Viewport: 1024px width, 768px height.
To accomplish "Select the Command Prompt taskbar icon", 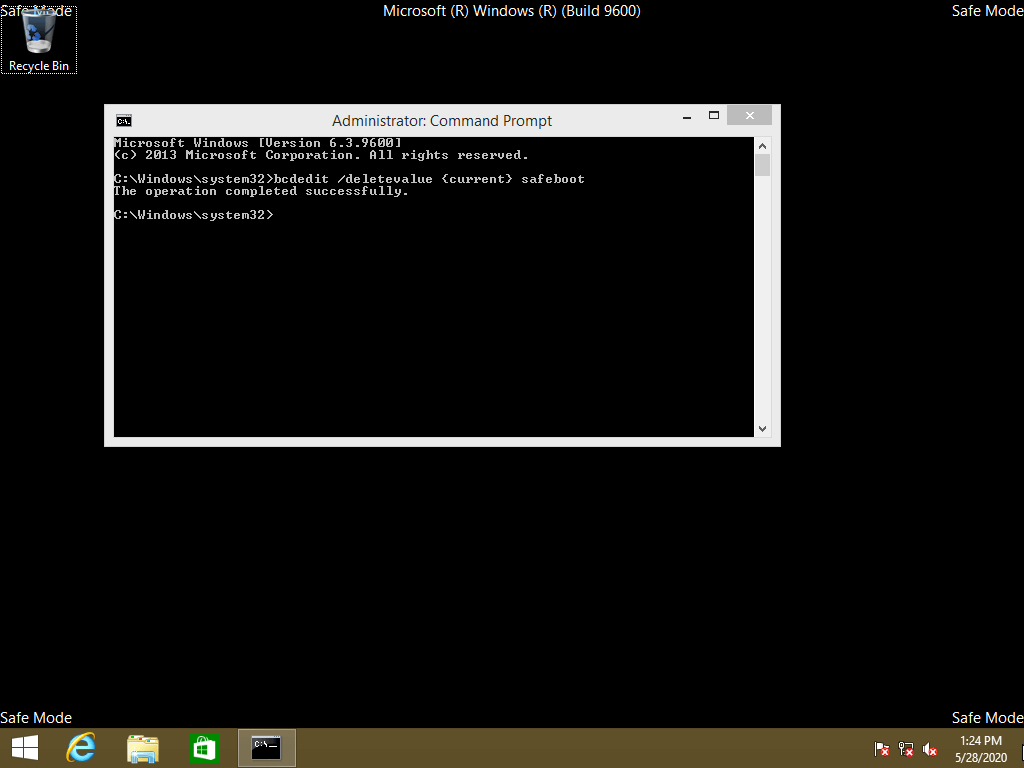I will click(266, 747).
